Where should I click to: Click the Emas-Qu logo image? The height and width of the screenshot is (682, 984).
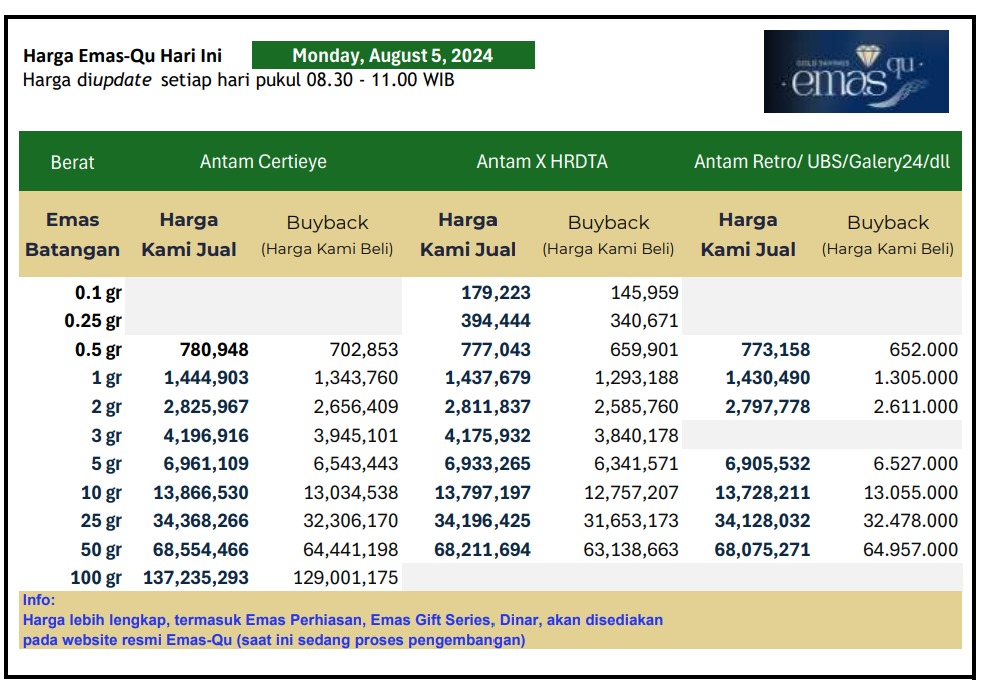(856, 72)
